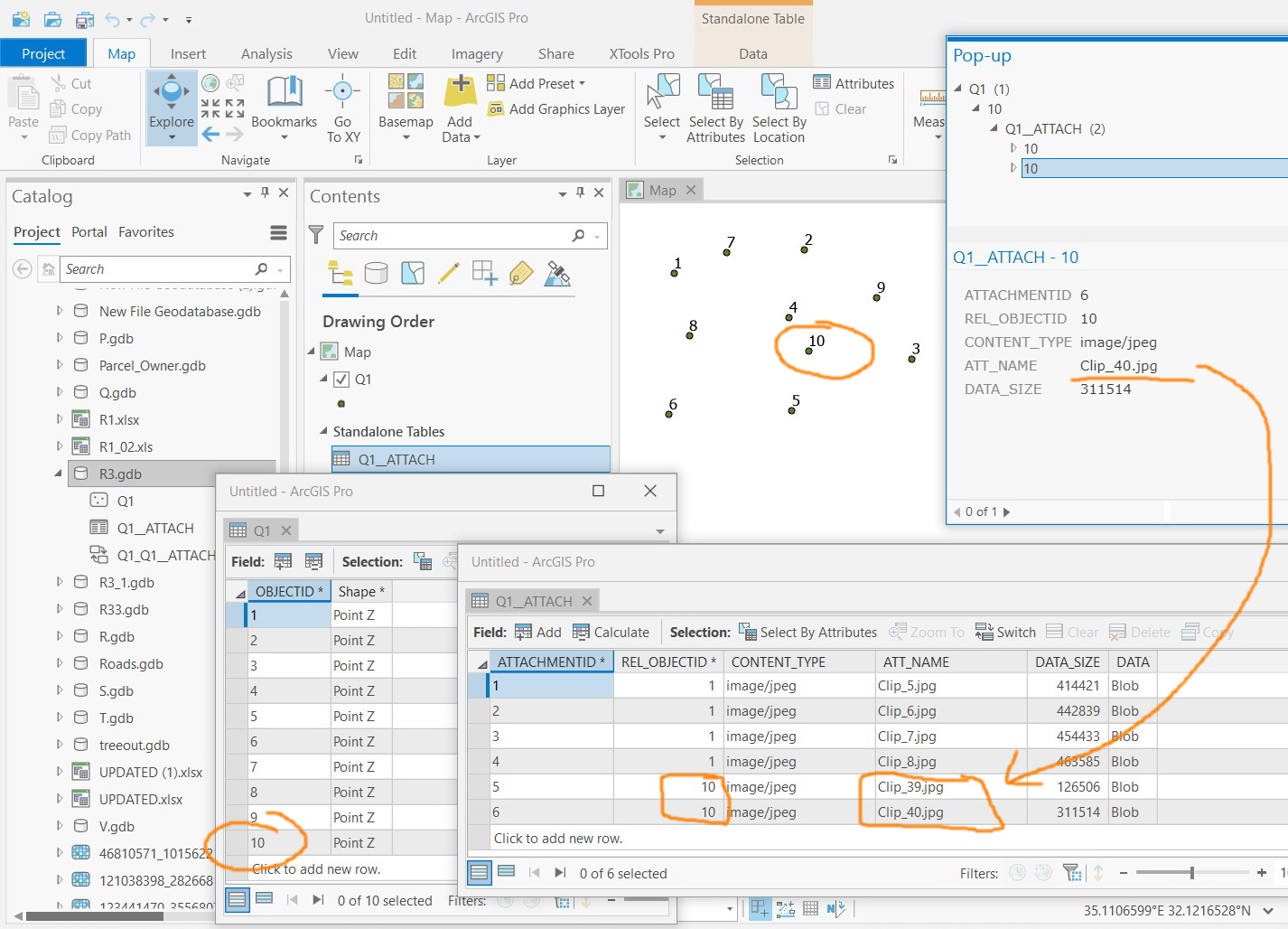Click Switch selection in Q1__ATTACH table
The height and width of the screenshot is (929, 1288).
(1005, 633)
